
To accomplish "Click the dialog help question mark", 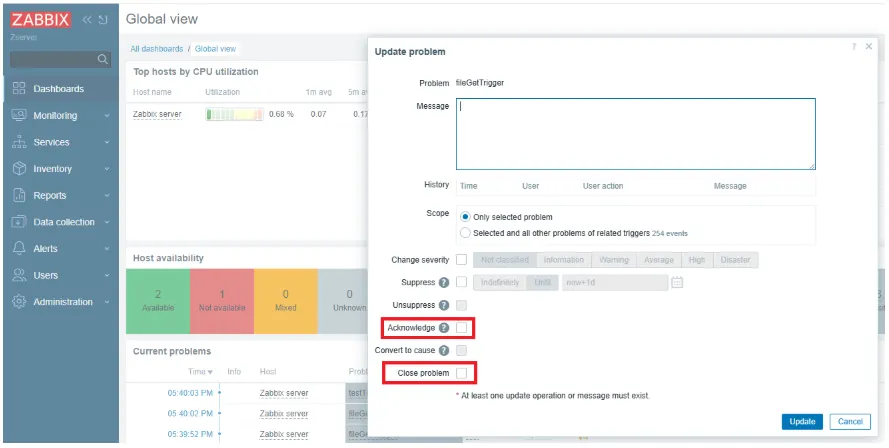I will (x=854, y=47).
